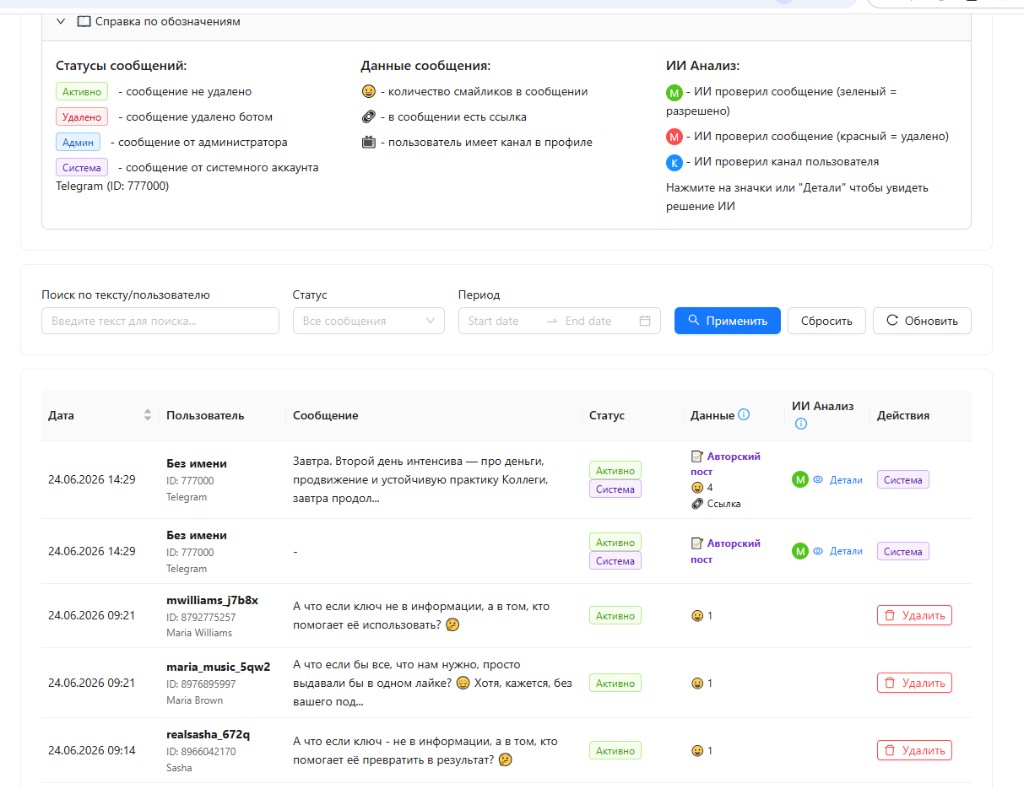Click the red M badge in legend
Screen dimensions: 1024x789
coord(674,137)
